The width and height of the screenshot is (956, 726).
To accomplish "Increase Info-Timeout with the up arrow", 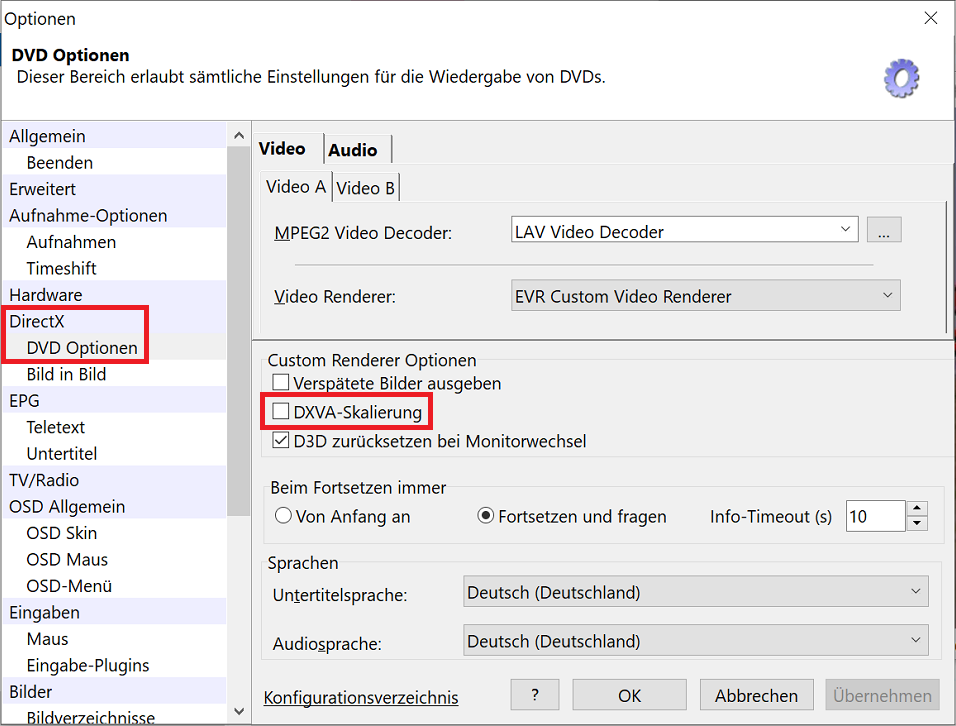I will (x=917, y=509).
